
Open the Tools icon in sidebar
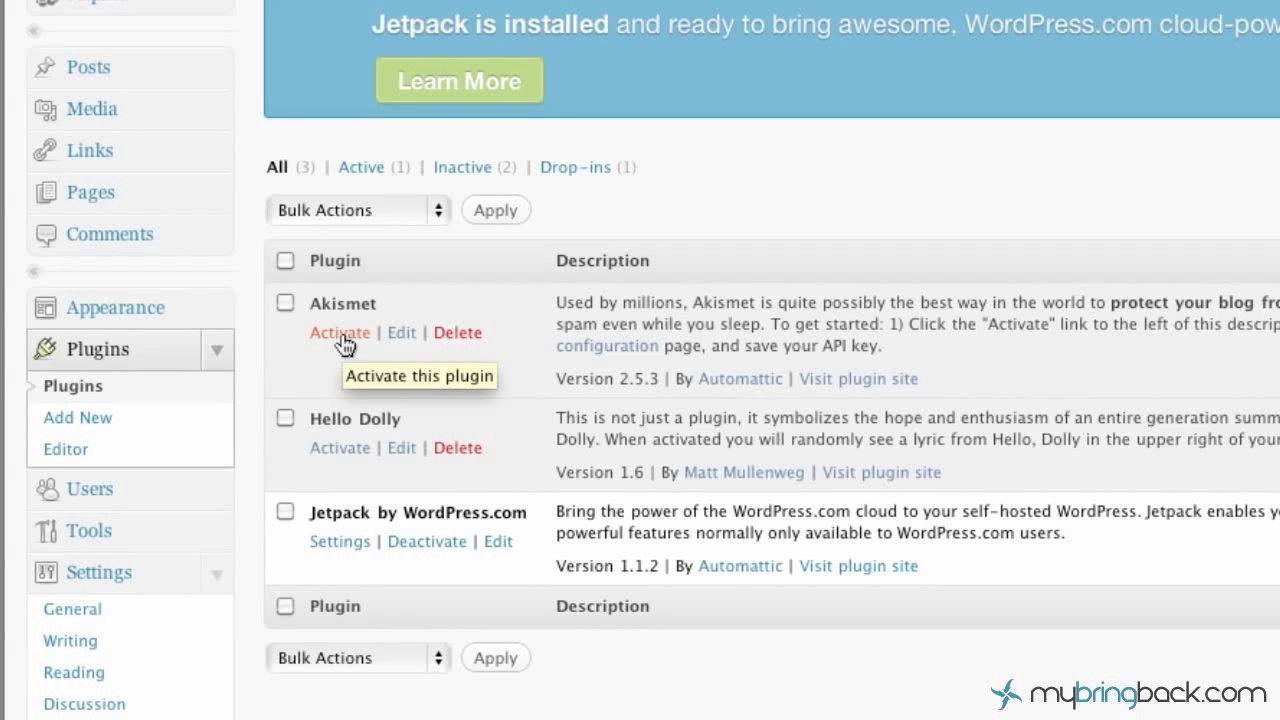pyautogui.click(x=46, y=531)
